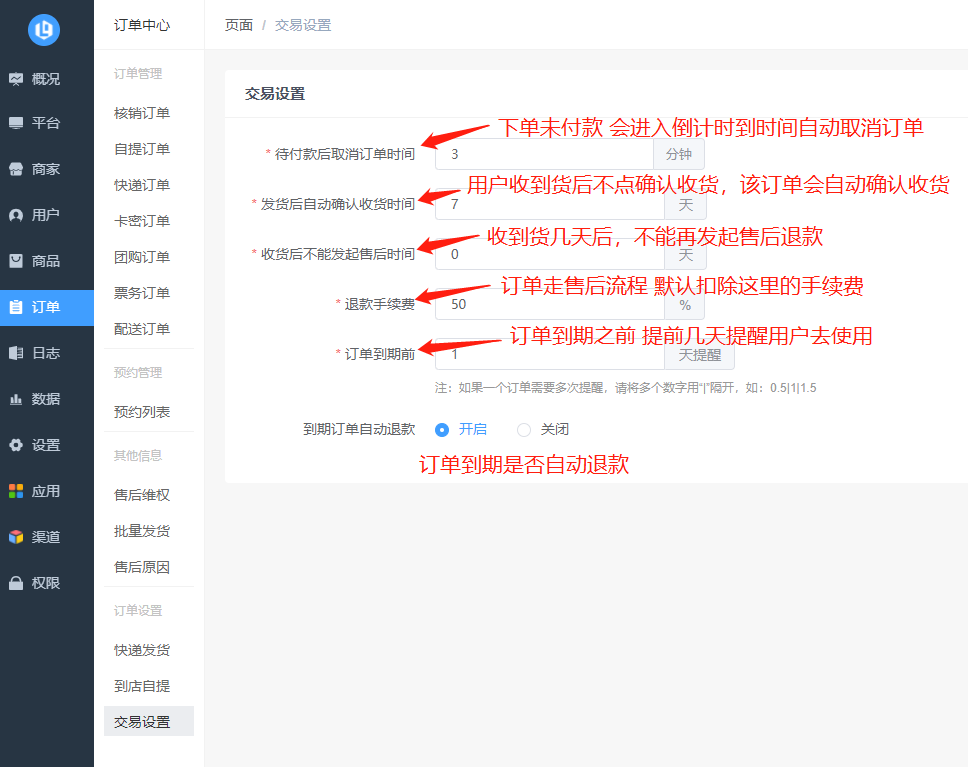Open 日志 log icon in sidebar
This screenshot has height=767, width=968.
click(16, 353)
